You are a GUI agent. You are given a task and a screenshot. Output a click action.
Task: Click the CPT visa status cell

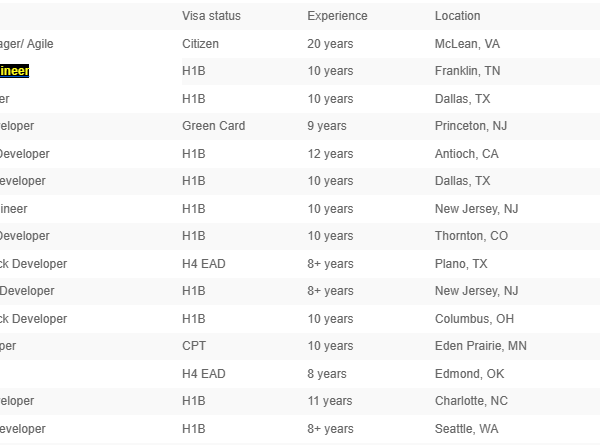click(x=194, y=346)
